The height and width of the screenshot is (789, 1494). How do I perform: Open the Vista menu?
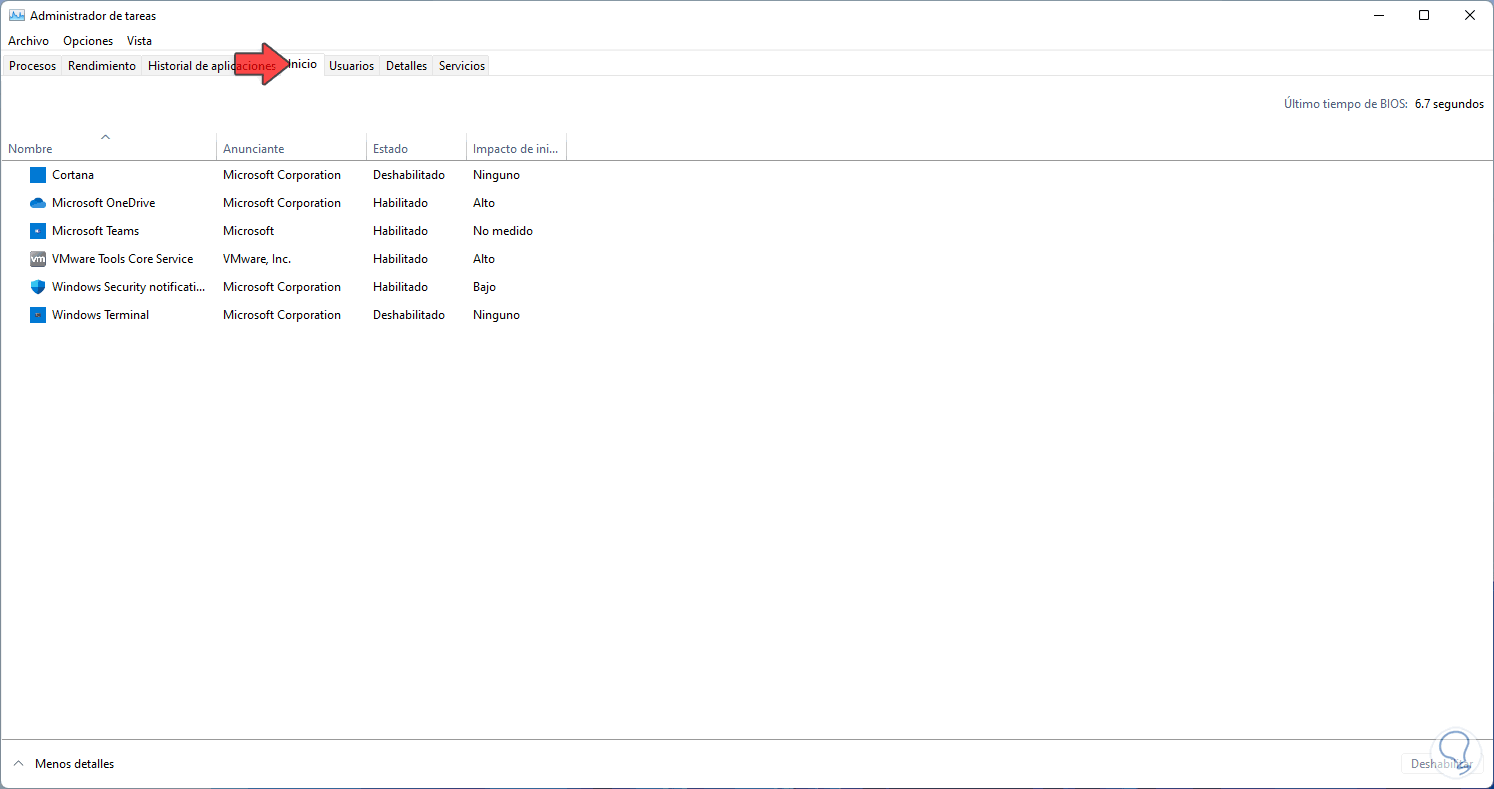point(139,41)
